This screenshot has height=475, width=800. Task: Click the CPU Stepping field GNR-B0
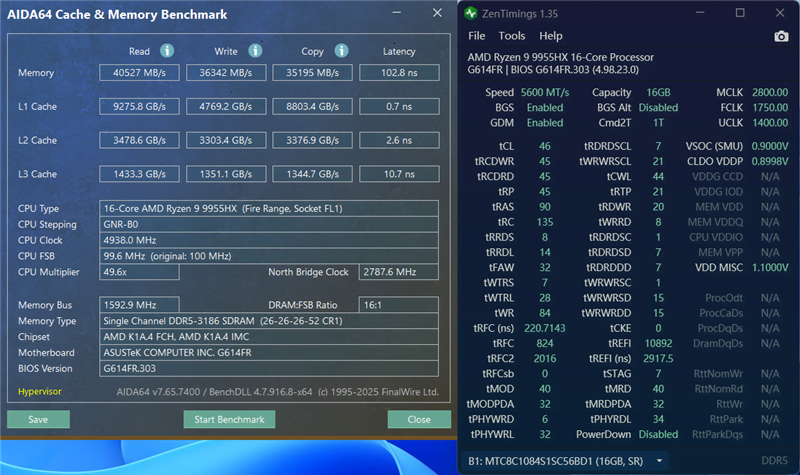tap(269, 224)
